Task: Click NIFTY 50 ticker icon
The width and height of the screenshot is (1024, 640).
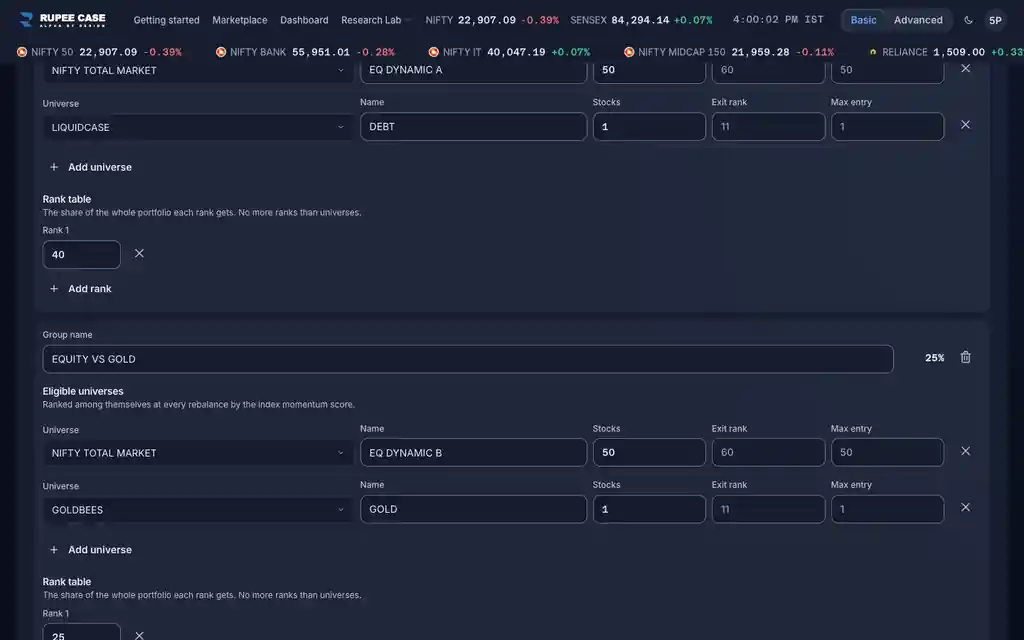Action: pyautogui.click(x=22, y=52)
